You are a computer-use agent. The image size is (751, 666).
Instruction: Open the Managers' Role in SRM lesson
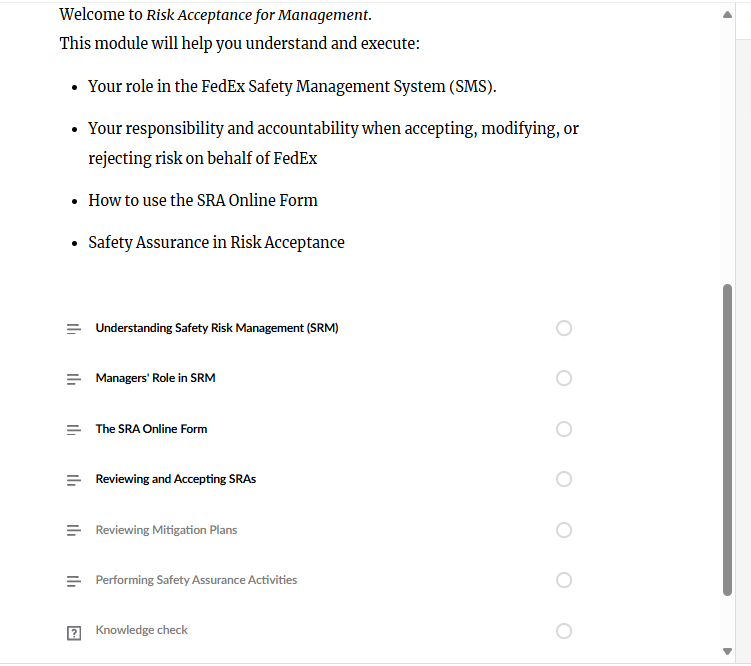coord(155,378)
